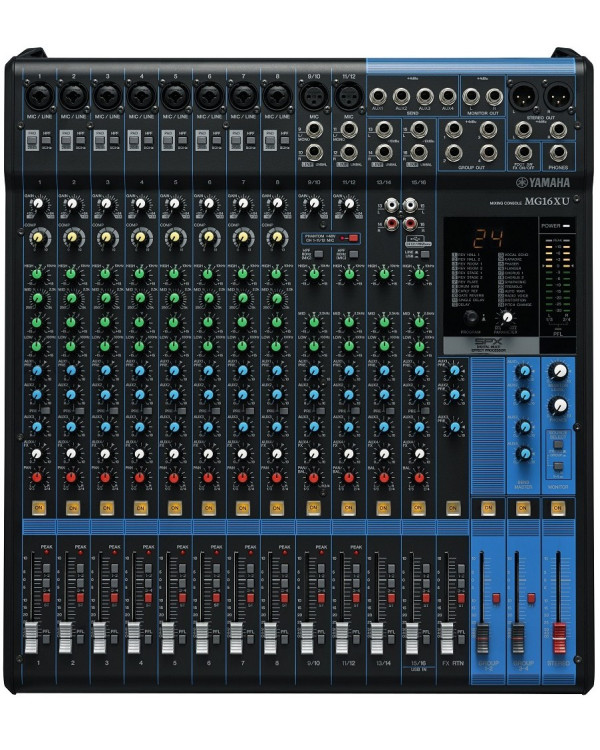Screen dimensions: 600x750
Task: Click the SPX PROGRAM selector knob
Action: [471, 317]
